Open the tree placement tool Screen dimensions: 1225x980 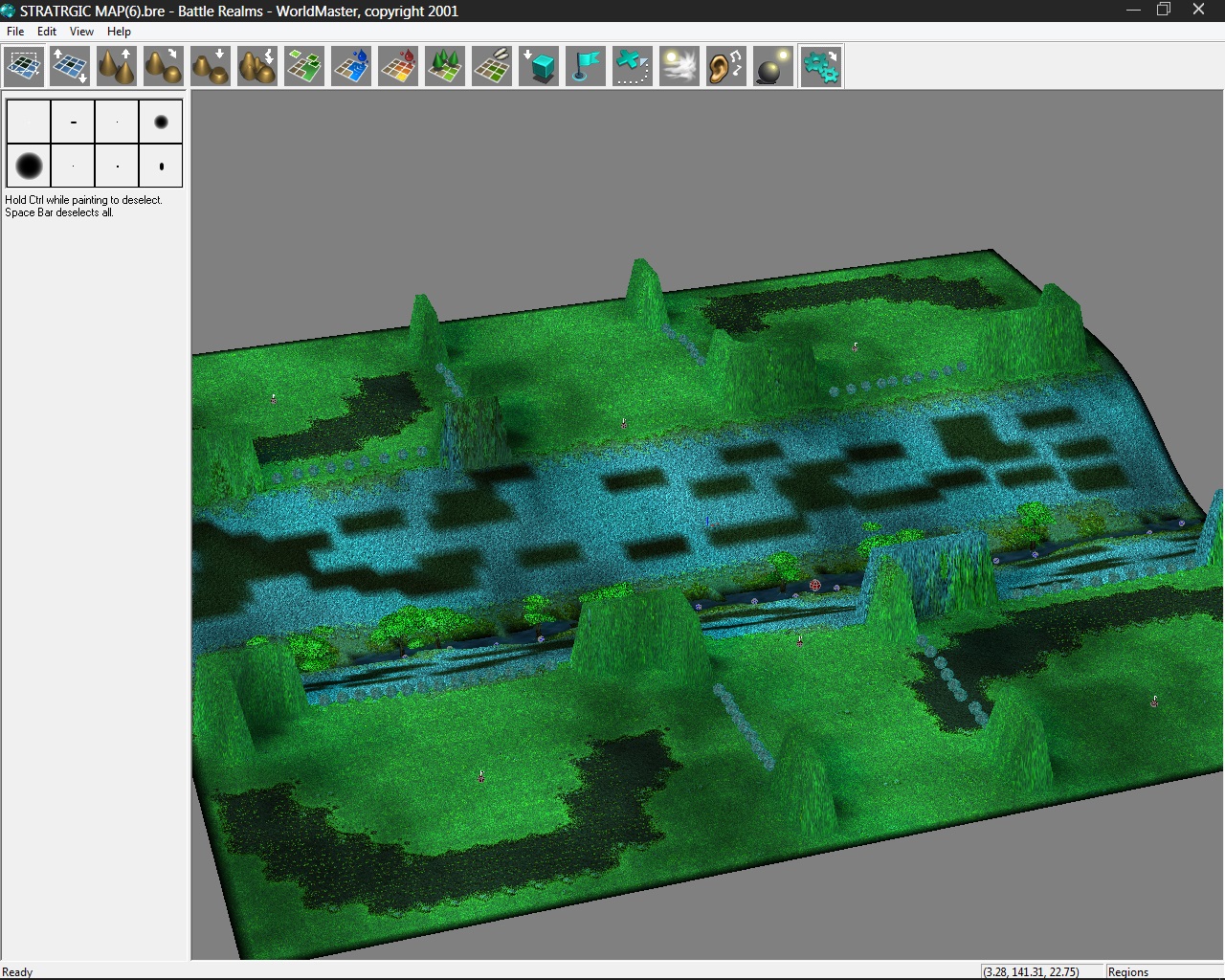(x=444, y=65)
